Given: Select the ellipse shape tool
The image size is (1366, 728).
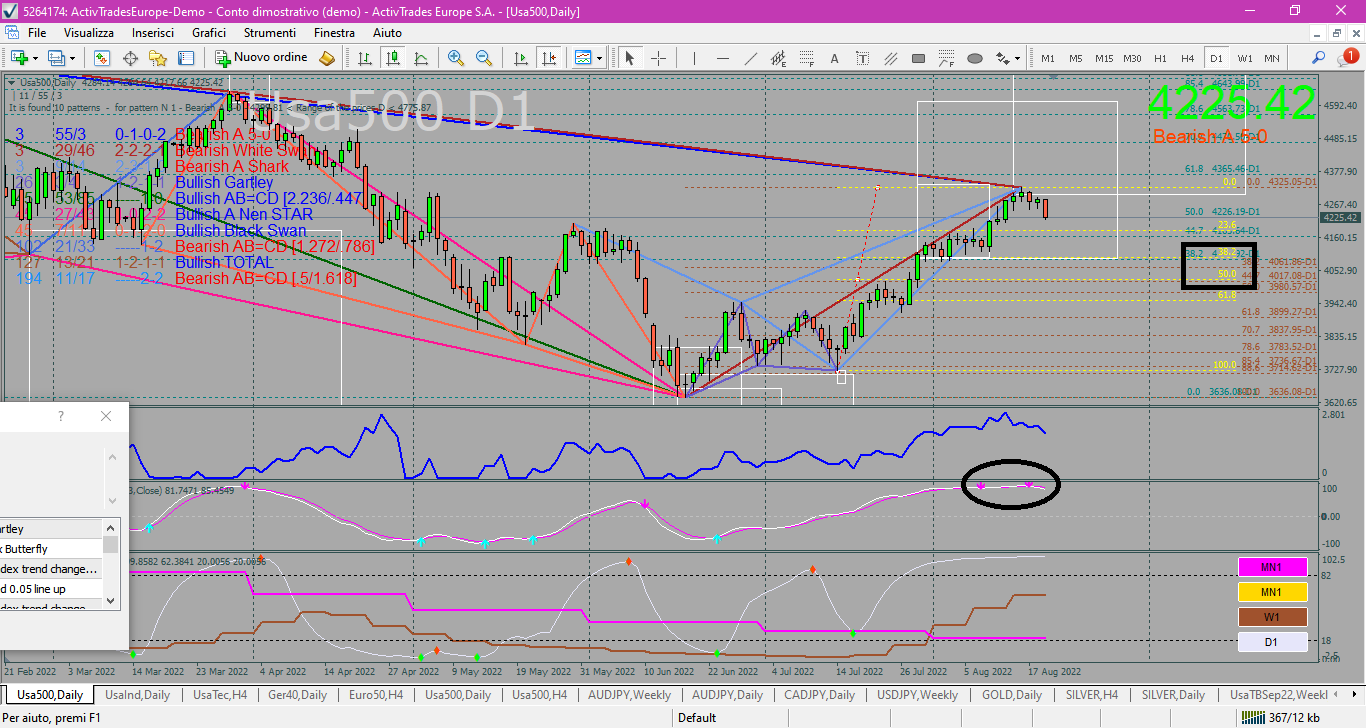Looking at the screenshot, I should click(x=975, y=58).
